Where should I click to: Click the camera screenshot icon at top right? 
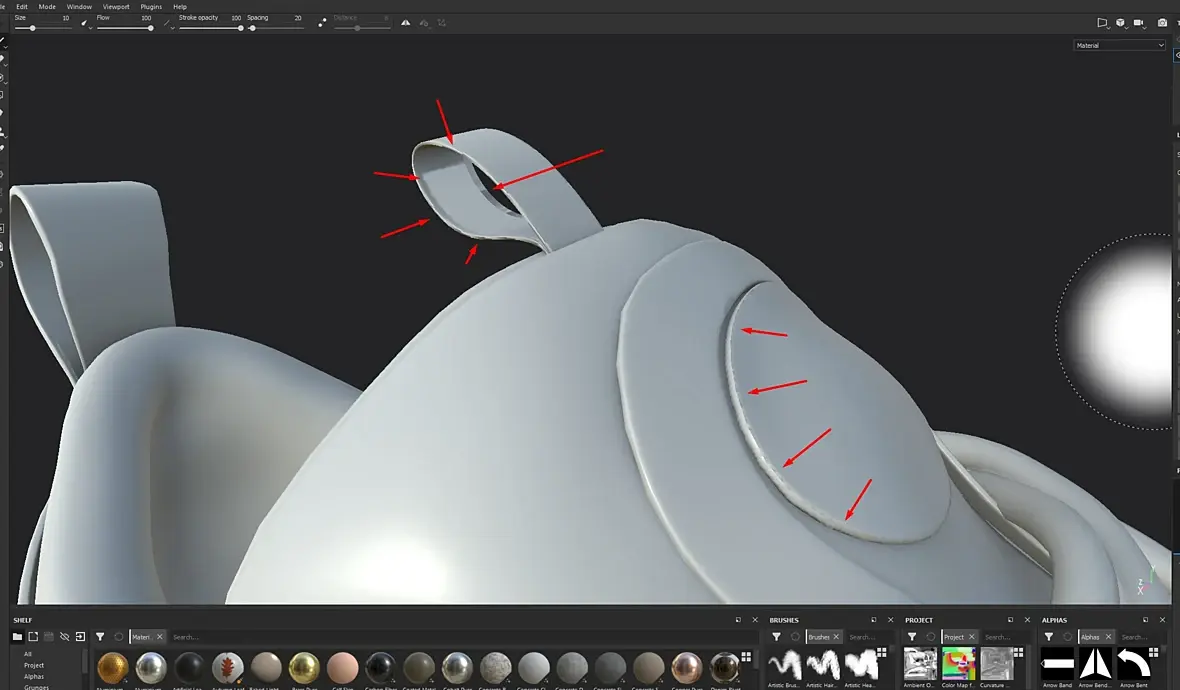pos(1162,23)
